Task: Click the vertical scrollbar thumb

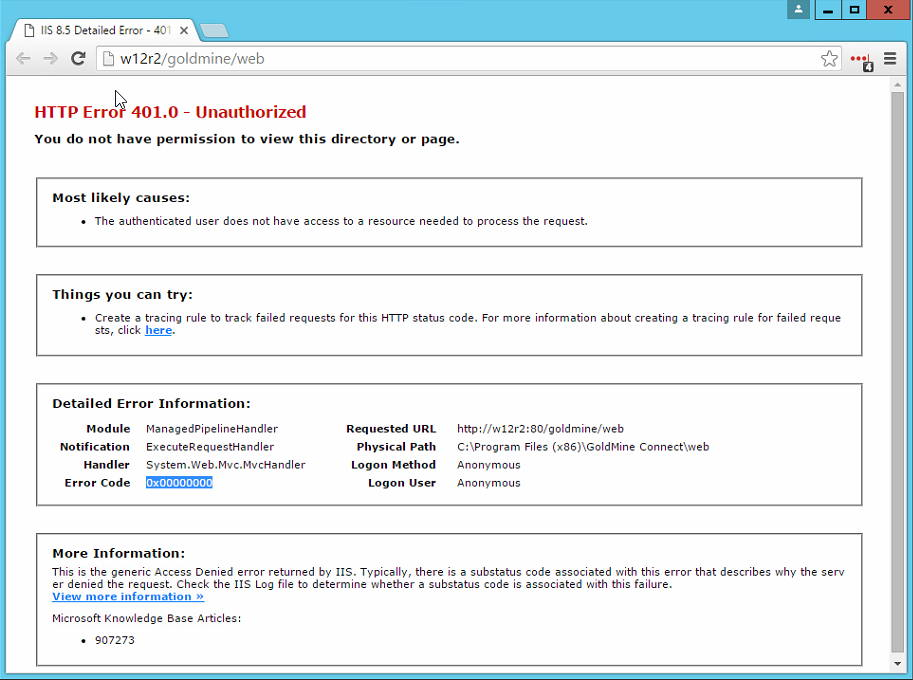Action: [897, 370]
